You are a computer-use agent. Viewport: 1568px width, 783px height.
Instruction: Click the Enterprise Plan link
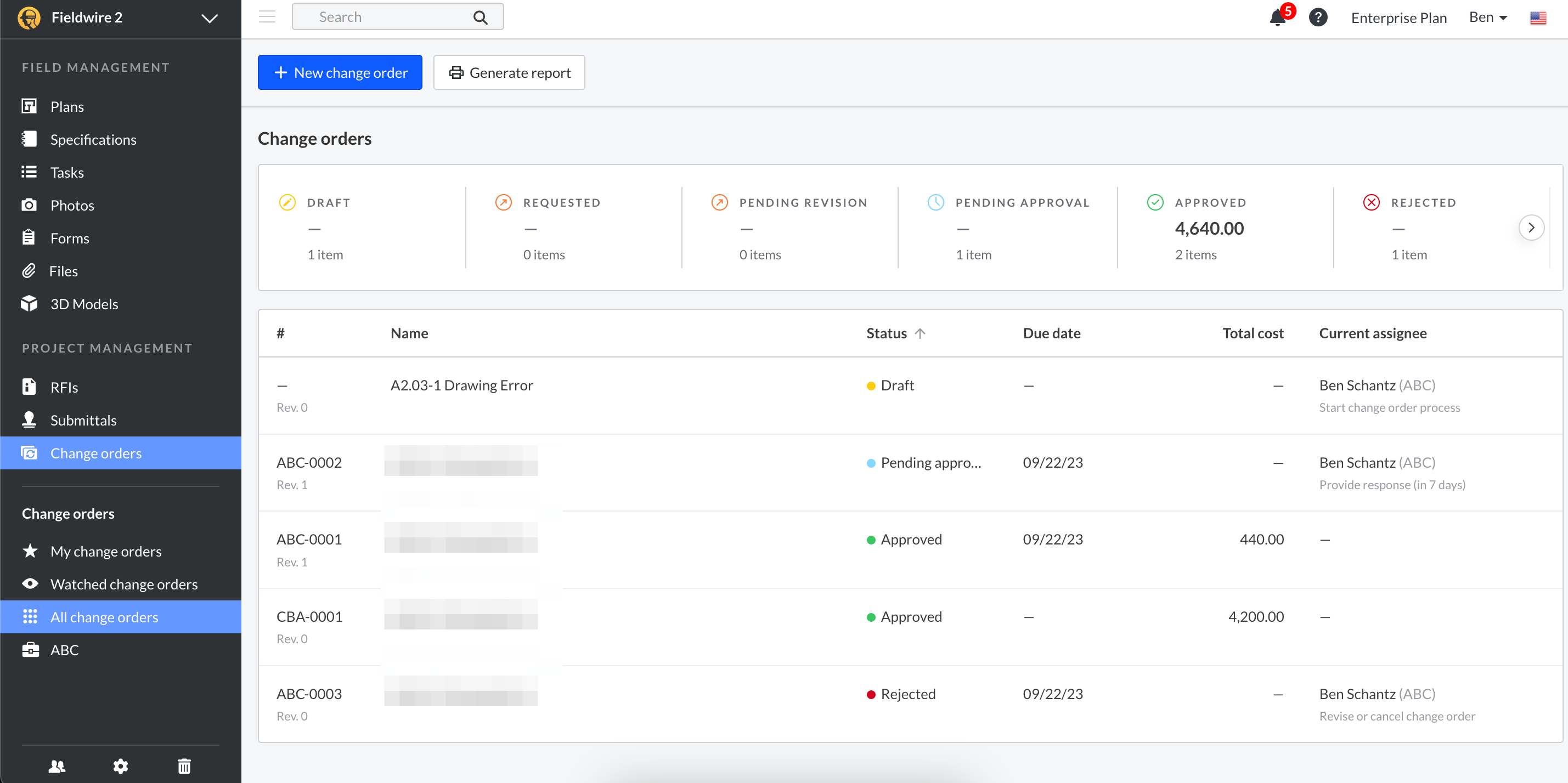[1398, 18]
